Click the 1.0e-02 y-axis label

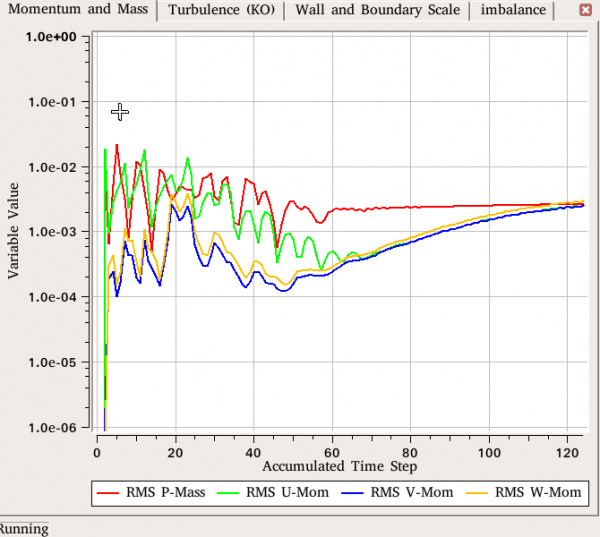click(52, 167)
